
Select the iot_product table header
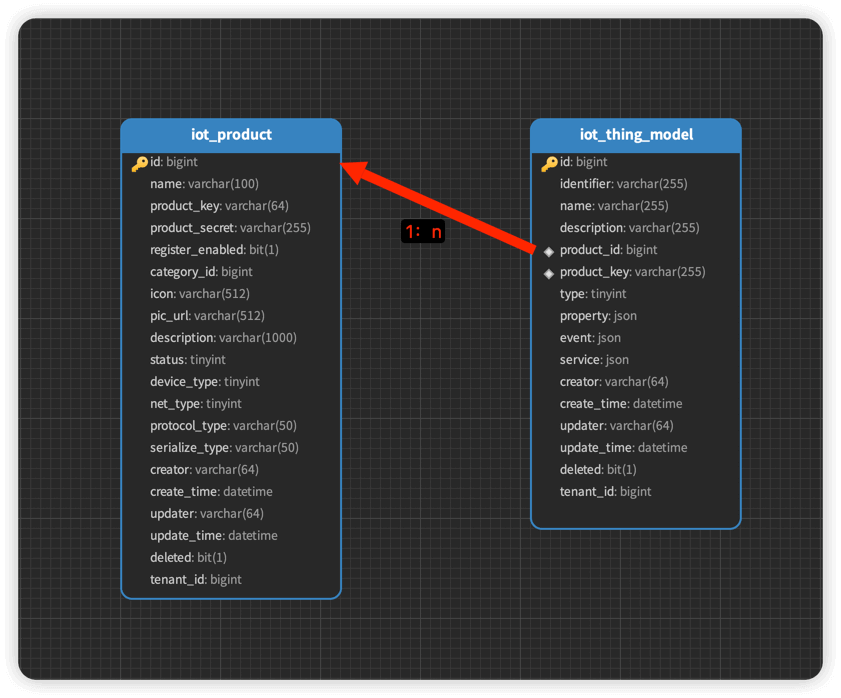(231, 135)
